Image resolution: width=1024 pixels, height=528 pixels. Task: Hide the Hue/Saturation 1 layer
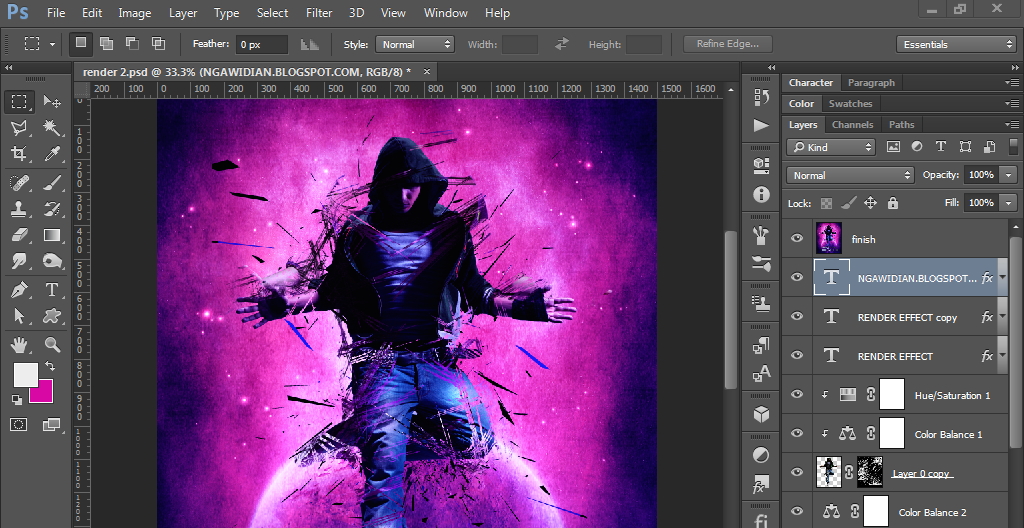tap(797, 394)
